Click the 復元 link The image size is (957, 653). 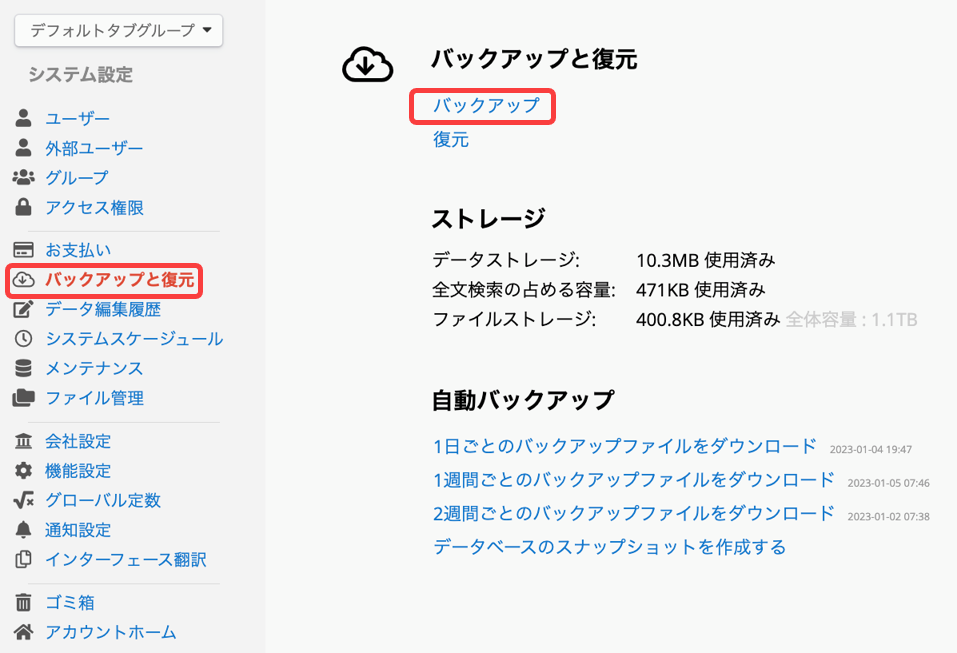pyautogui.click(x=451, y=140)
